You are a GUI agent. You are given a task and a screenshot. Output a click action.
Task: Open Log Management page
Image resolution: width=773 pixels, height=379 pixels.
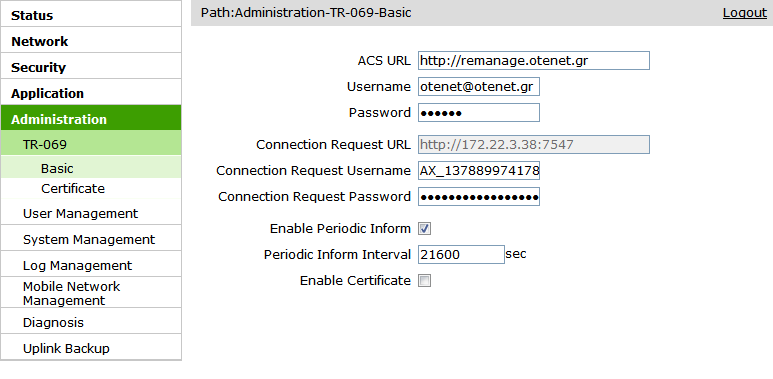[91, 266]
